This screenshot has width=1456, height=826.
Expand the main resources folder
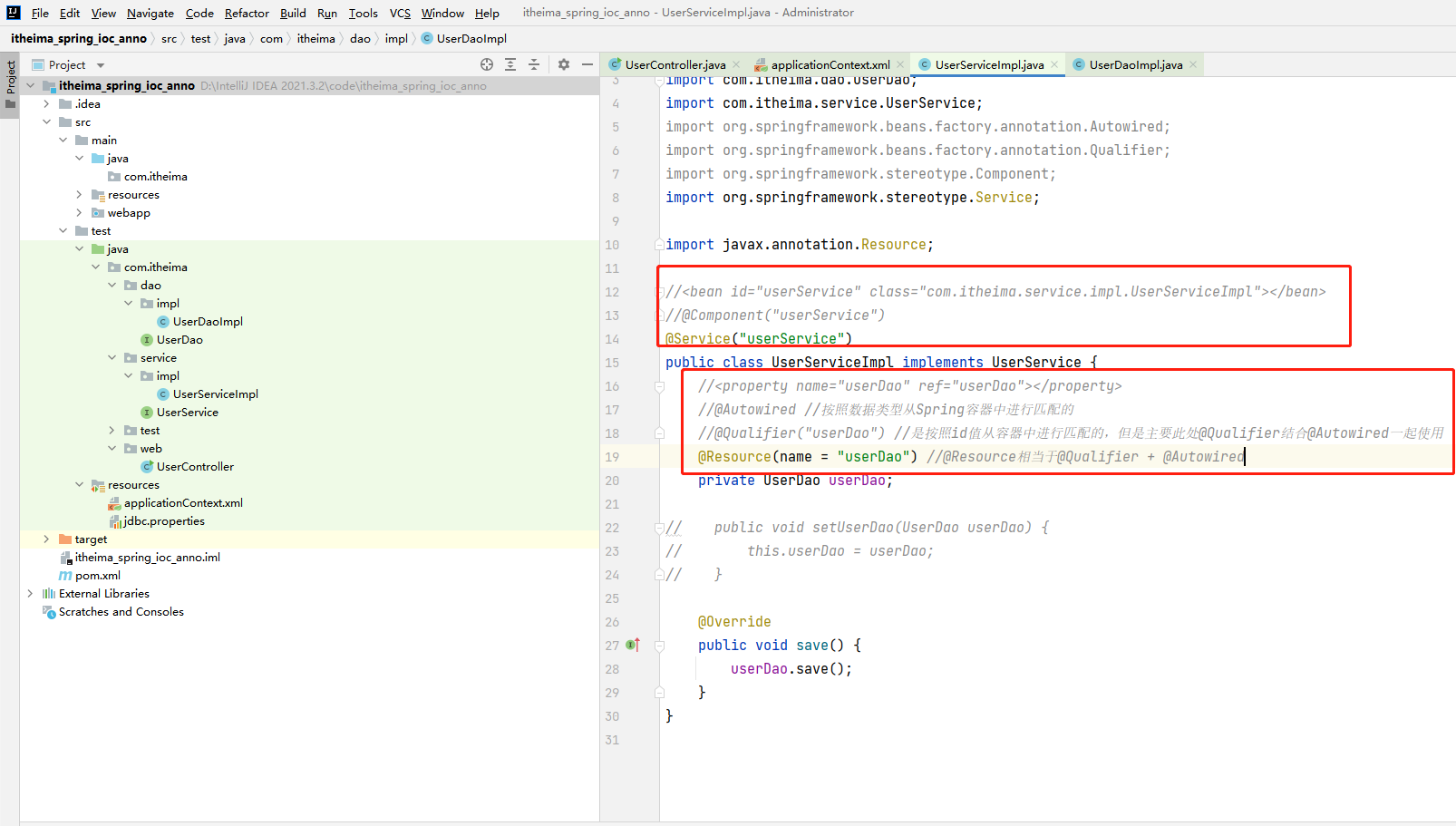click(79, 194)
